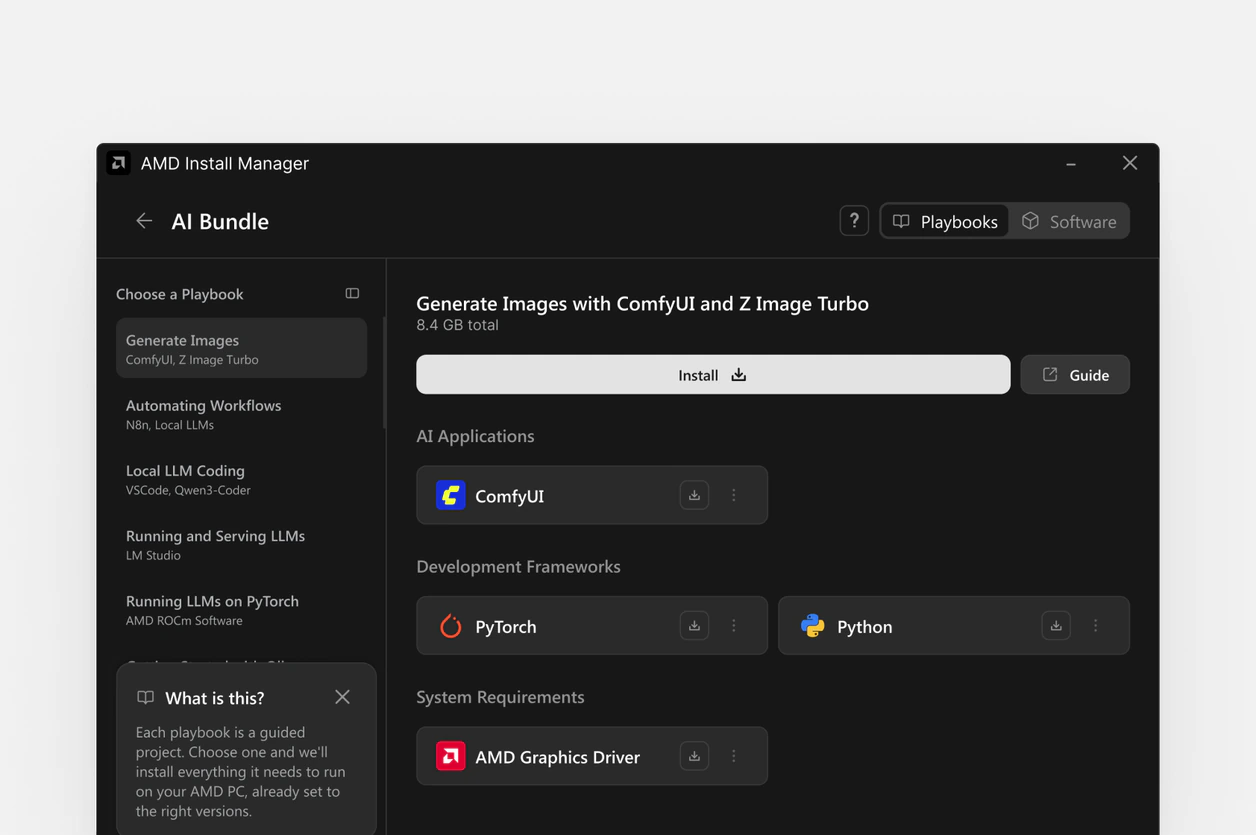Click the Choose a Playbook heading
The image size is (1256, 835).
tap(180, 294)
